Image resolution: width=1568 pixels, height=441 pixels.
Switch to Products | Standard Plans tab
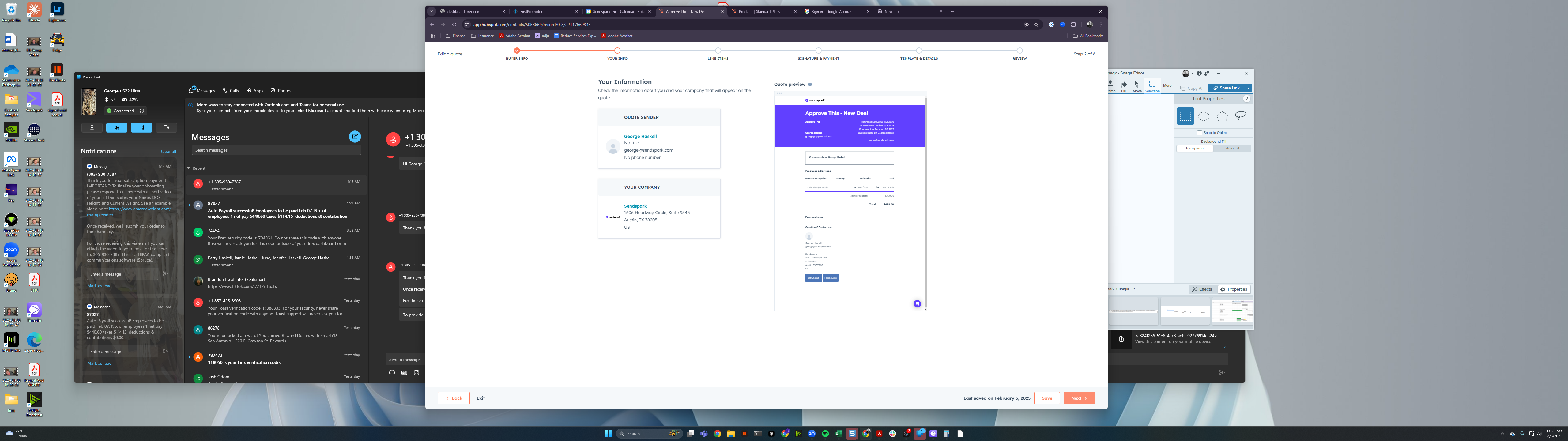(x=764, y=12)
